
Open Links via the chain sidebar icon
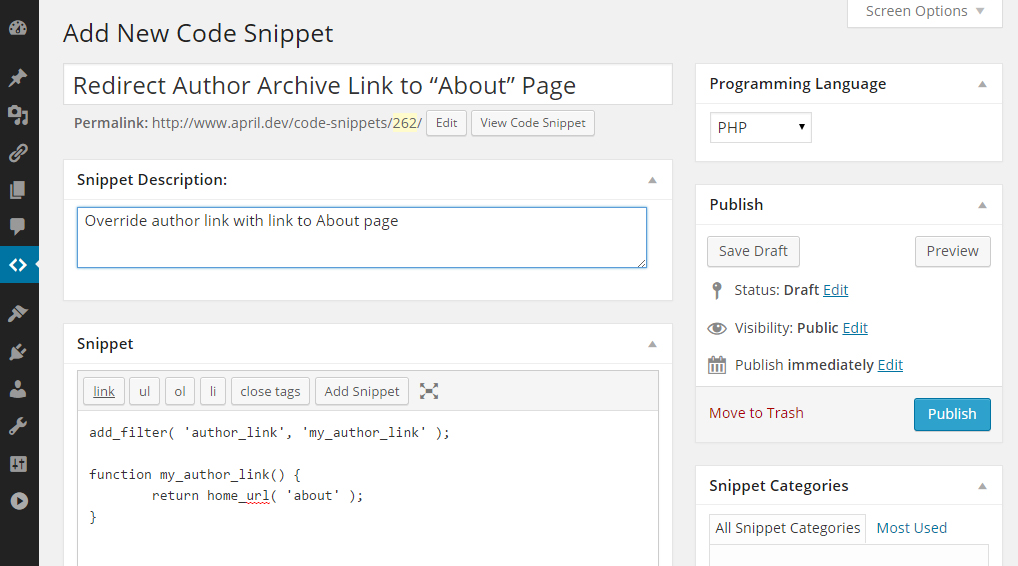coord(18,153)
